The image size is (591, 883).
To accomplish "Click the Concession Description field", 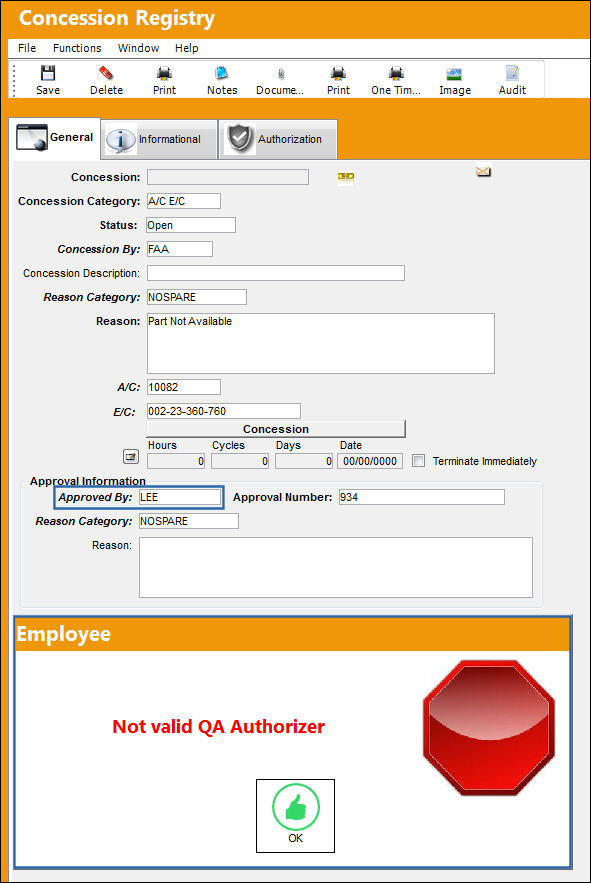I will [276, 273].
